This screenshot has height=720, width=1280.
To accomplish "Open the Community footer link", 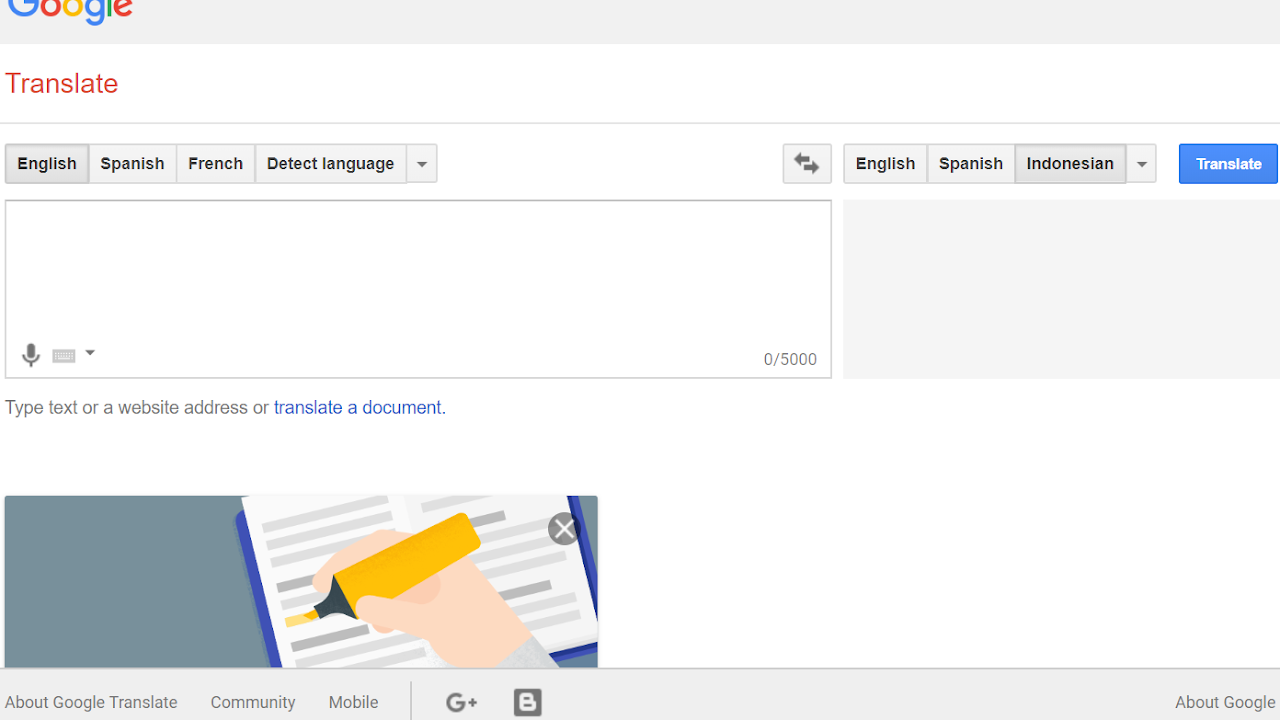I will (x=253, y=703).
